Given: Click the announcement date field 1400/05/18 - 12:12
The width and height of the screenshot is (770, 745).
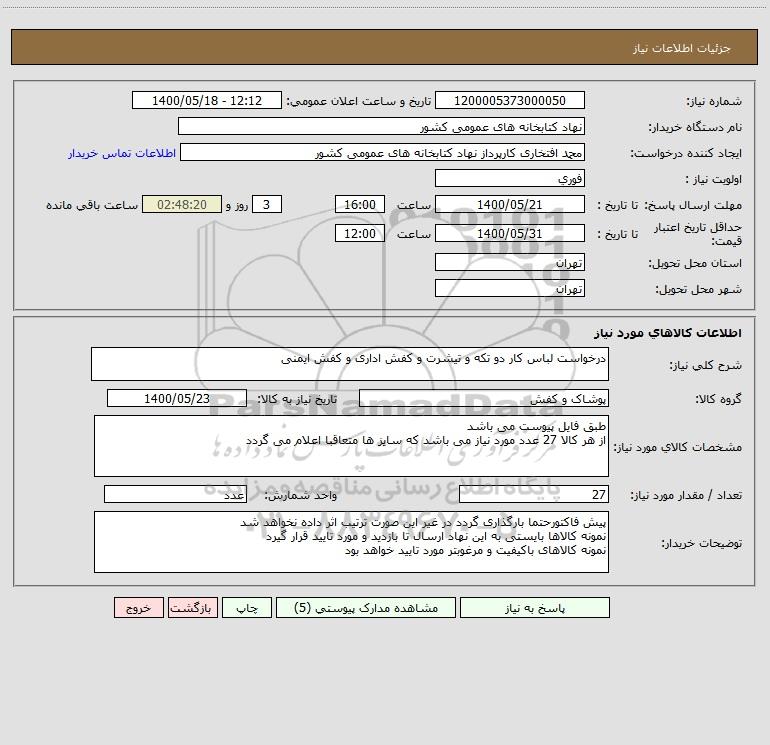Looking at the screenshot, I should 207,101.
